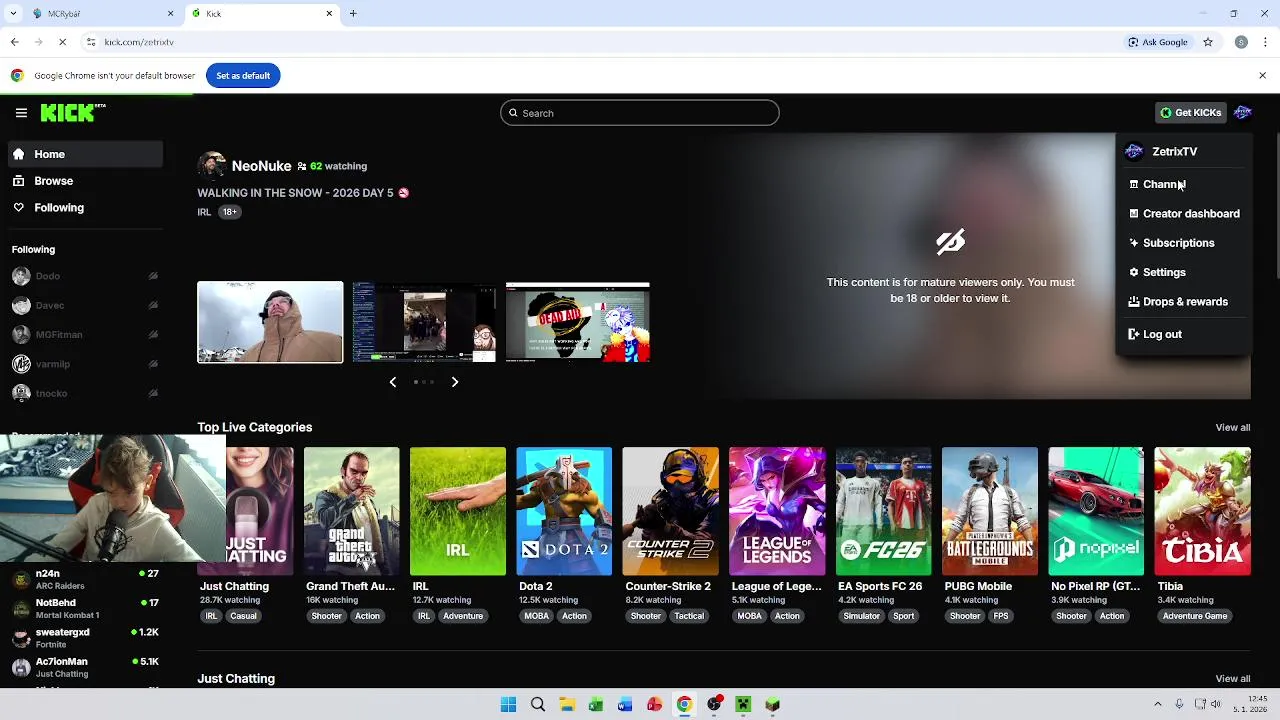Viewport: 1280px width, 720px height.
Task: Select the Dead Aid stream thumbnail
Action: pos(578,322)
